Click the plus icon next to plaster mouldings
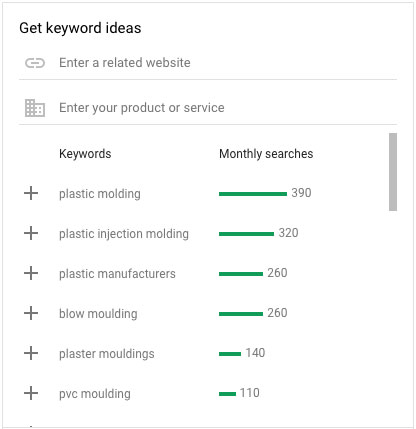 click(x=31, y=353)
